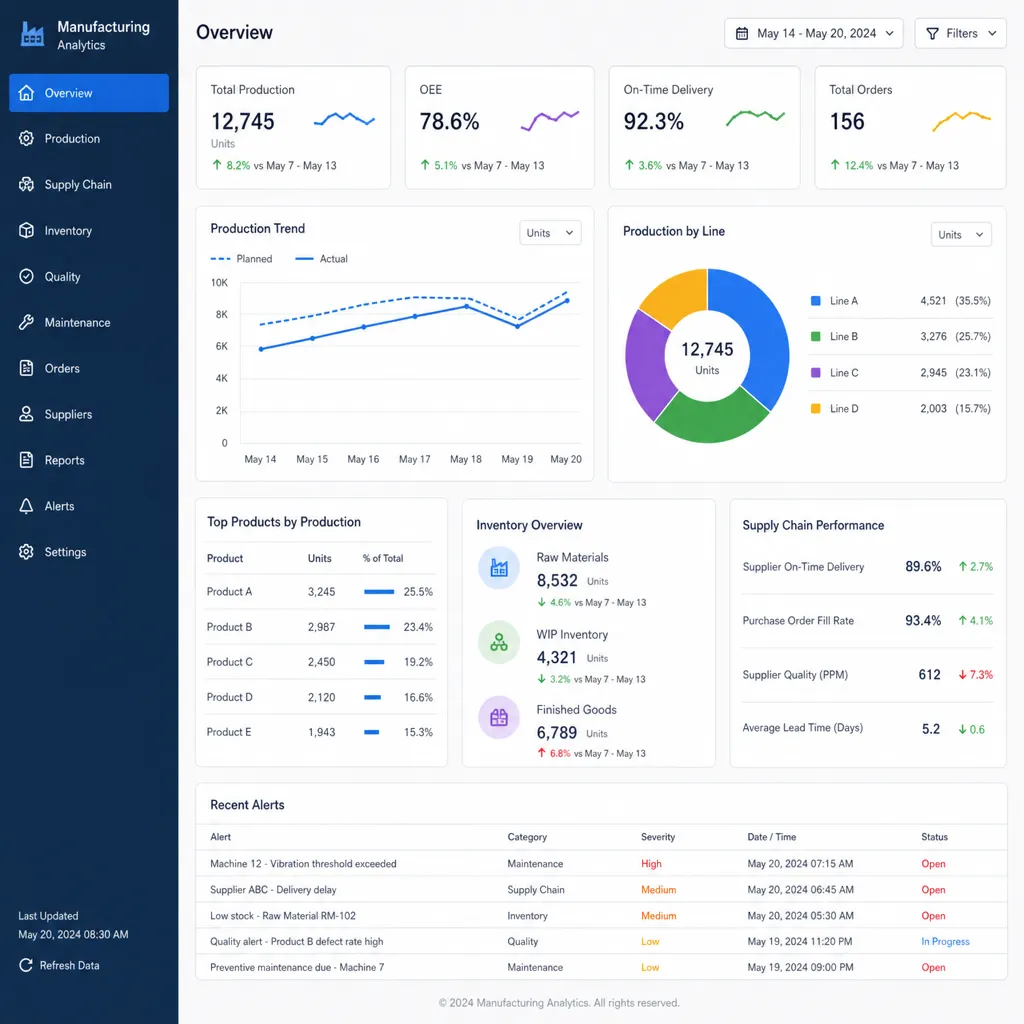Click the Overview home icon
Image resolution: width=1024 pixels, height=1024 pixels.
pos(26,93)
